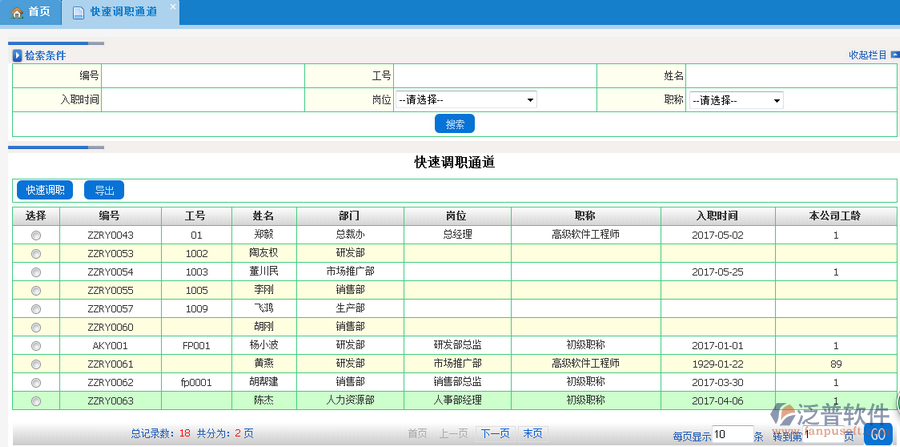This screenshot has width=900, height=447.
Task: Select radio button for row ZZRY0063
Action: (36, 401)
